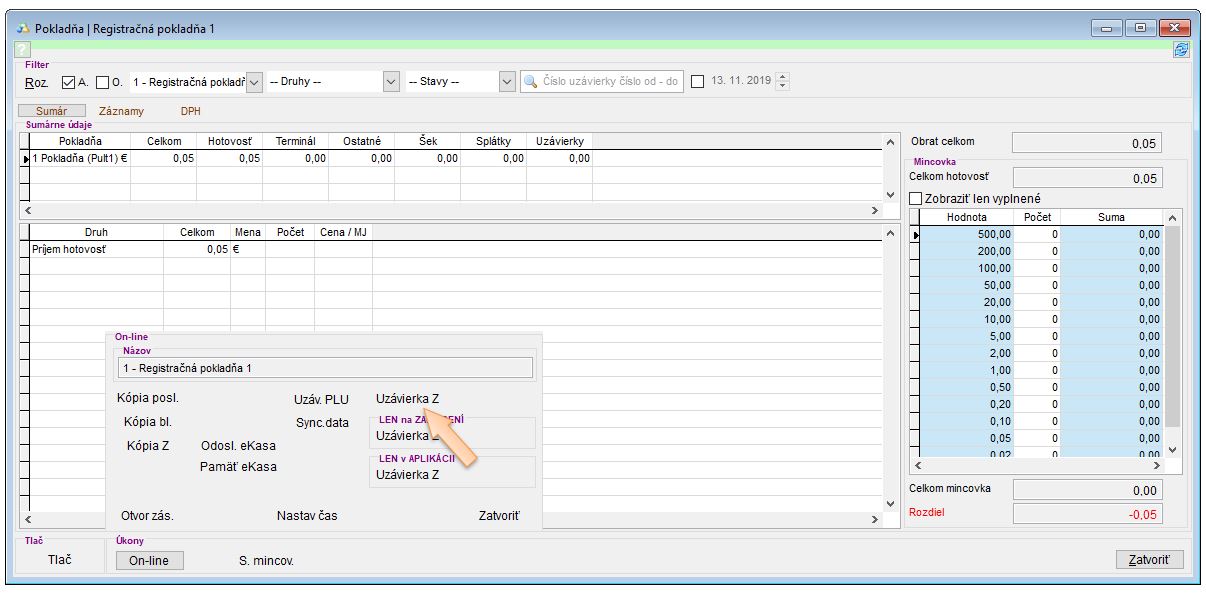Click the On-line button
Screen dimensions: 1206x595
149,561
